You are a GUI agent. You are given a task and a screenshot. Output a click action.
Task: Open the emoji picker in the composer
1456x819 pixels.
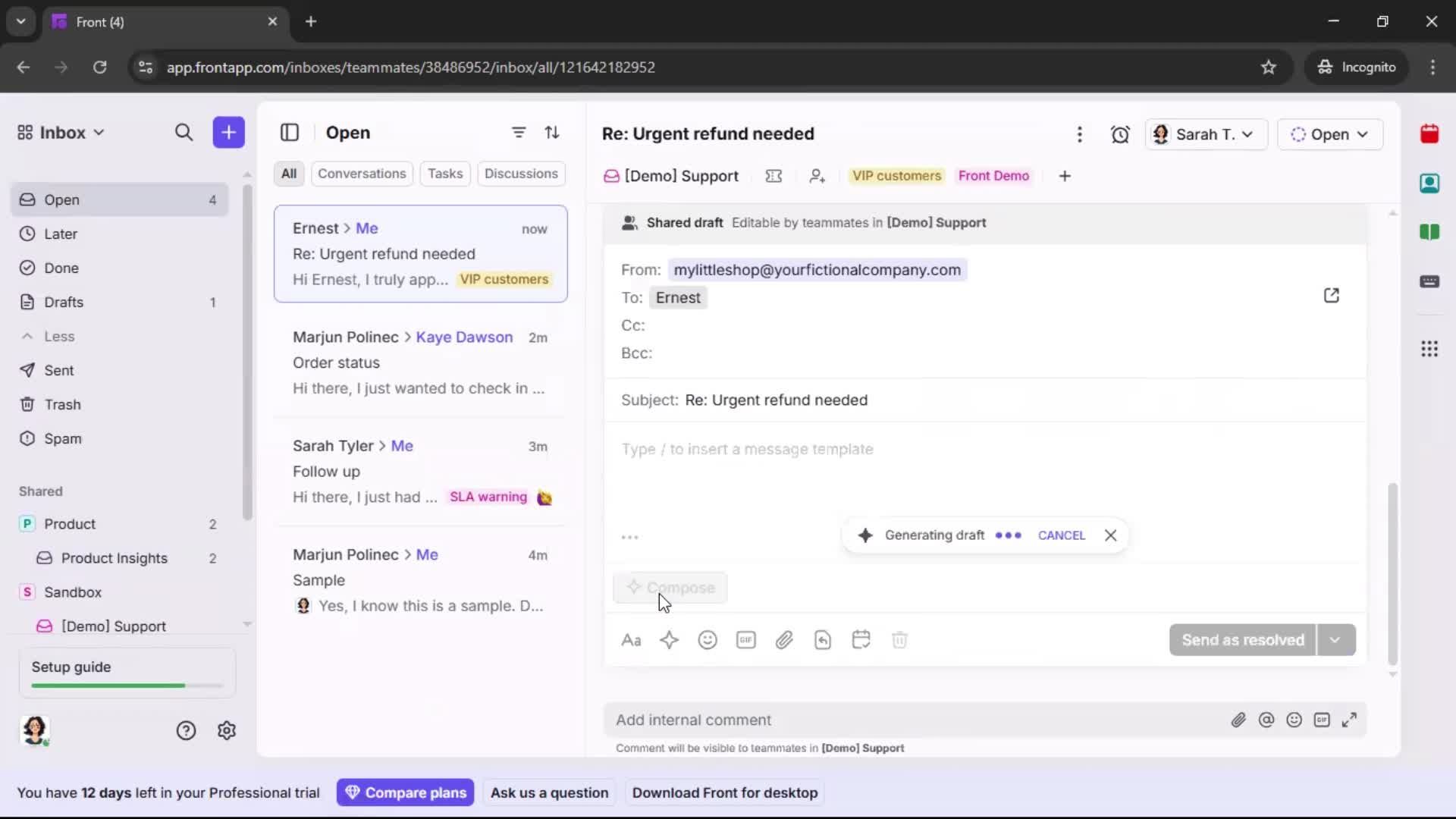[x=708, y=640]
